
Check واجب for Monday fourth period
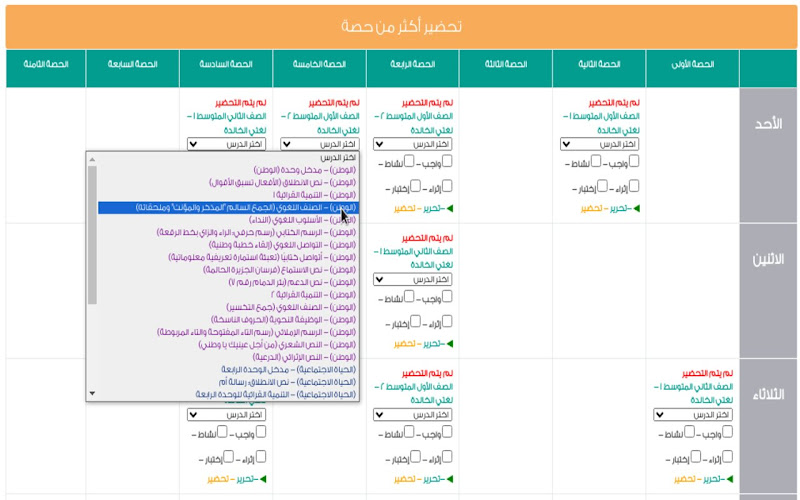447,296
